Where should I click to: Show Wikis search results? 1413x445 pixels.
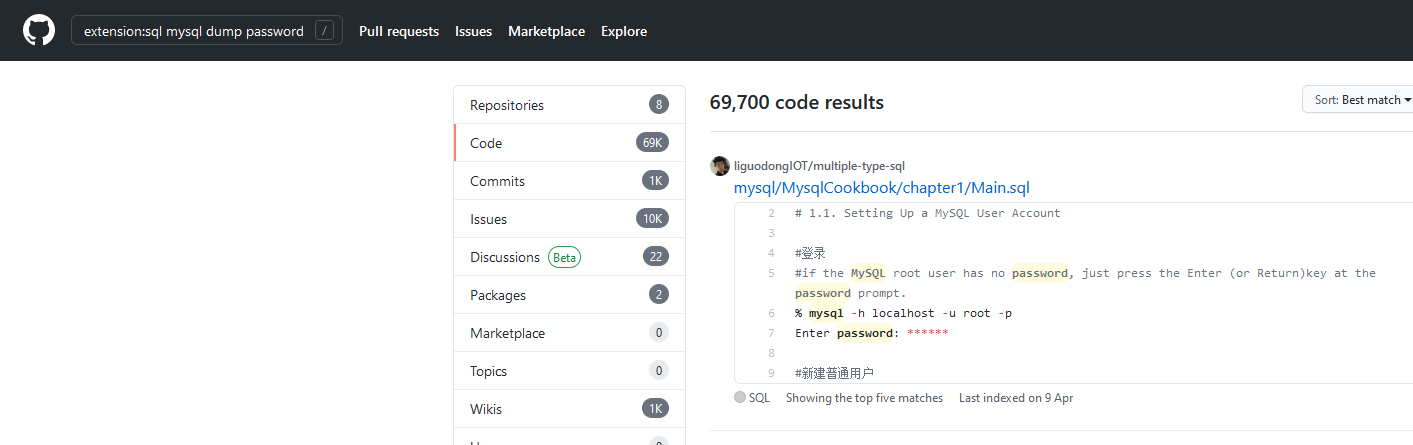coord(569,409)
